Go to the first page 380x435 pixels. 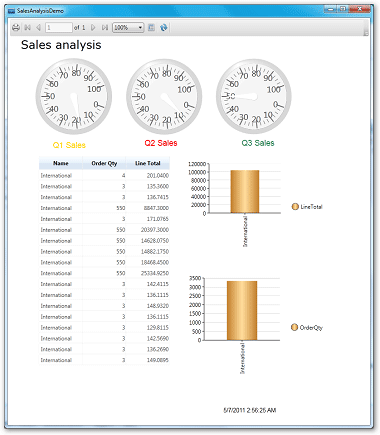pos(28,28)
